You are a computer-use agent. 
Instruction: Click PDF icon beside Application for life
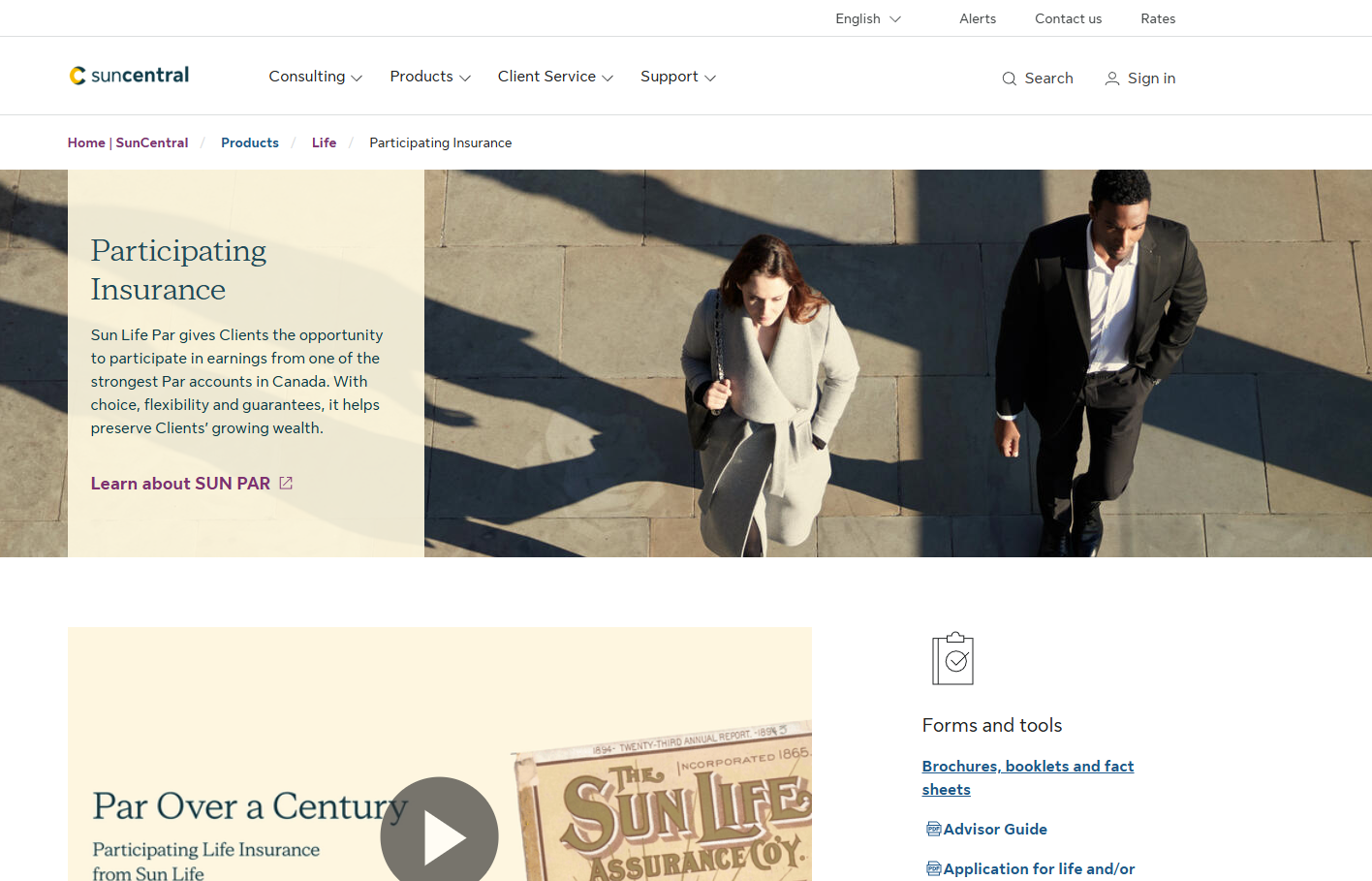coord(933,868)
